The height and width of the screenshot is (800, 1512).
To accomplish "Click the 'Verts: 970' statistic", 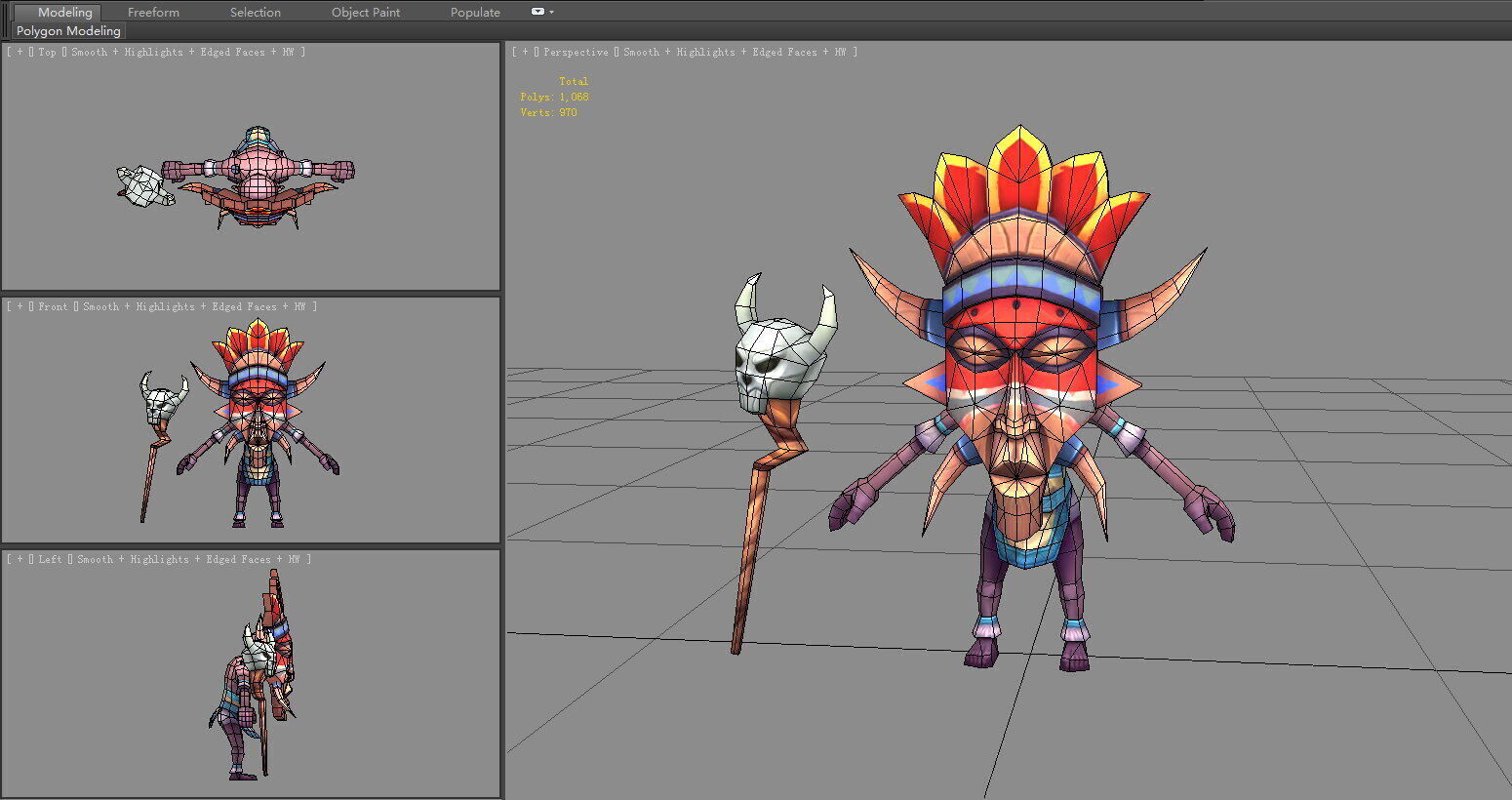I will pyautogui.click(x=548, y=112).
